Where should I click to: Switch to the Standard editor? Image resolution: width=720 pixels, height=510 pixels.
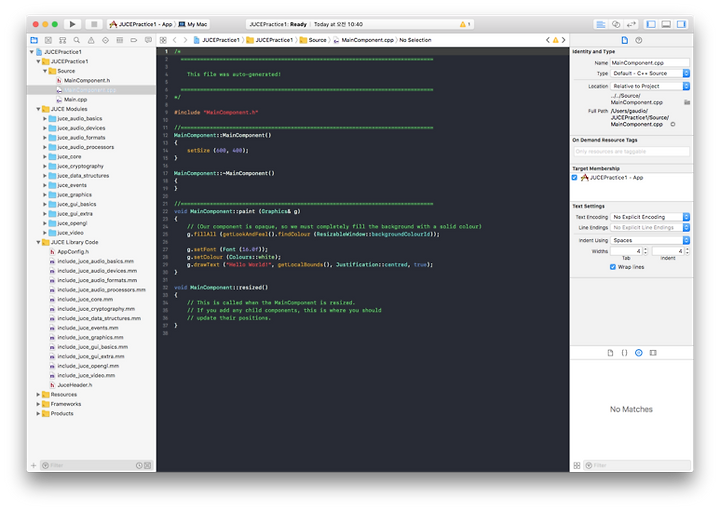[600, 24]
